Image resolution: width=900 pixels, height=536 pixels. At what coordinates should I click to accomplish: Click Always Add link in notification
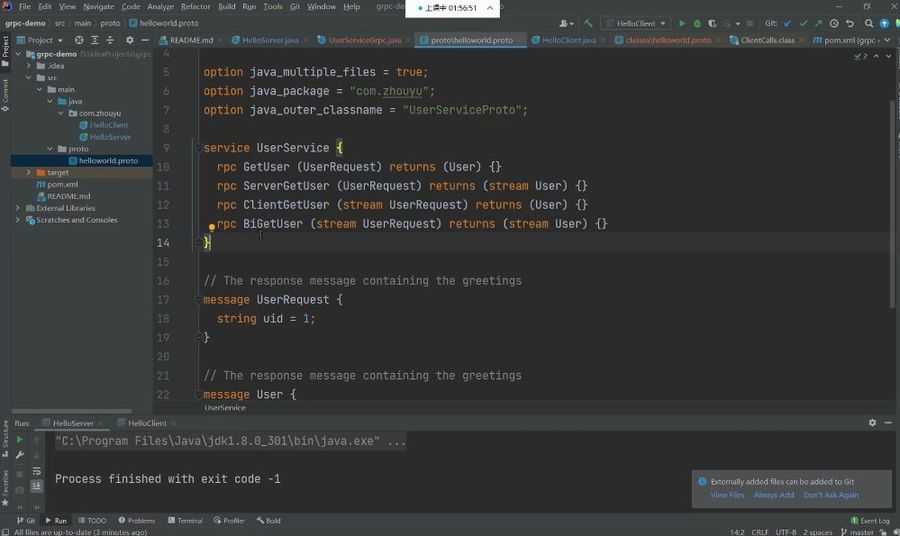point(774,495)
